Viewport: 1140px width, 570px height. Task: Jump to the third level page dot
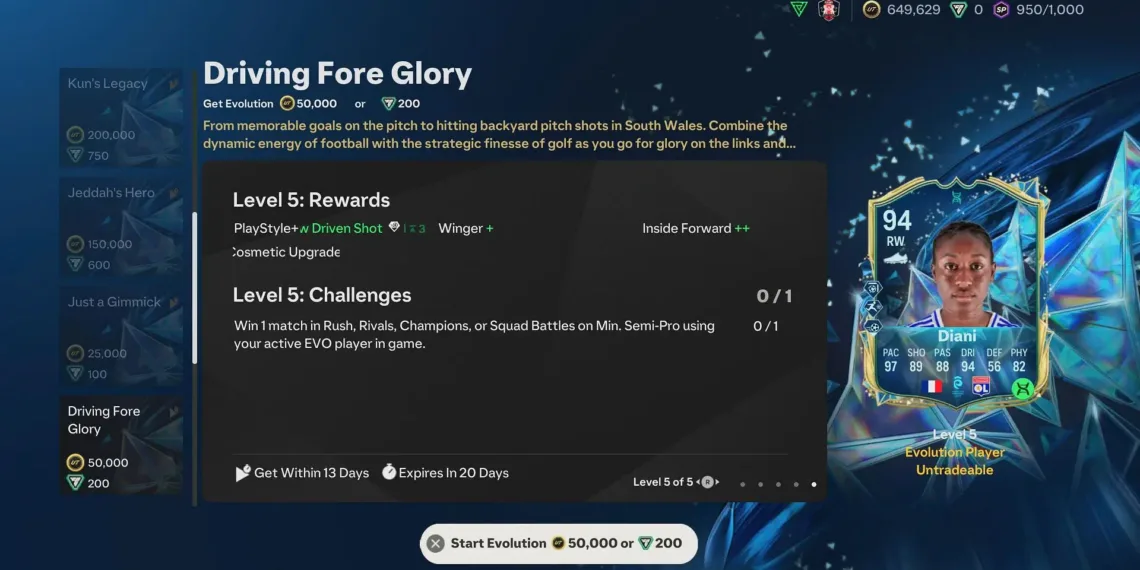(778, 484)
